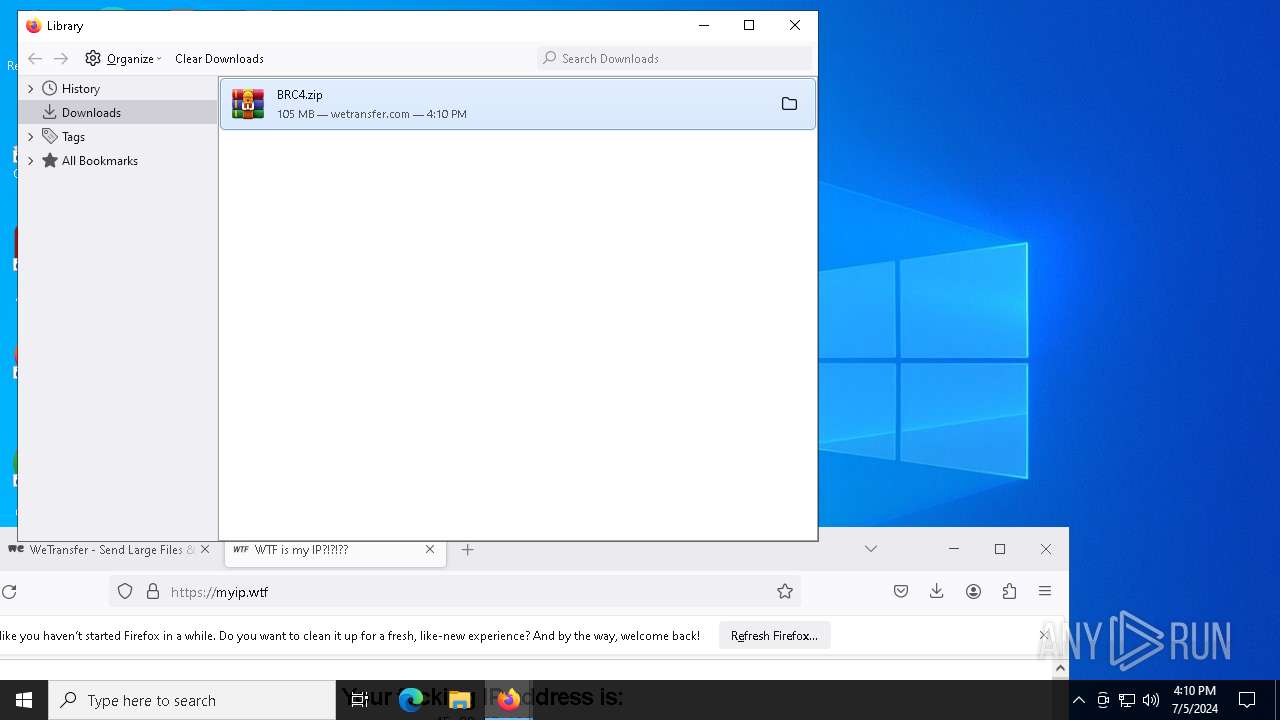This screenshot has width=1280, height=720.
Task: Expand All Bookmarks tree node
Action: (30, 161)
